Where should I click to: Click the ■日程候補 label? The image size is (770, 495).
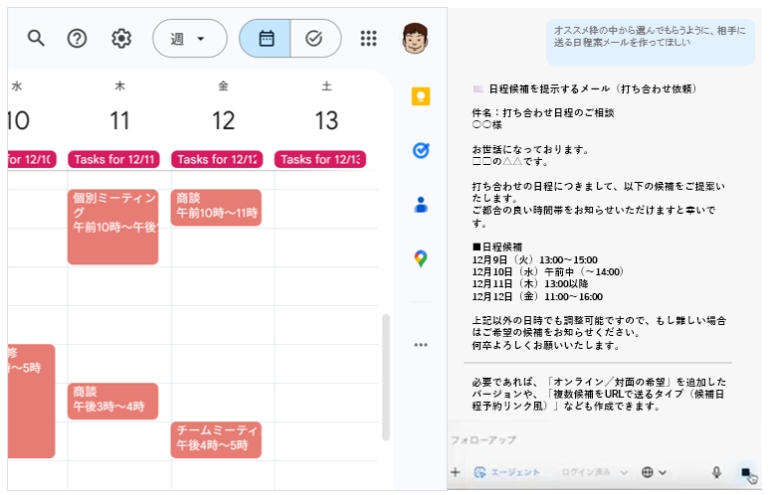(497, 247)
